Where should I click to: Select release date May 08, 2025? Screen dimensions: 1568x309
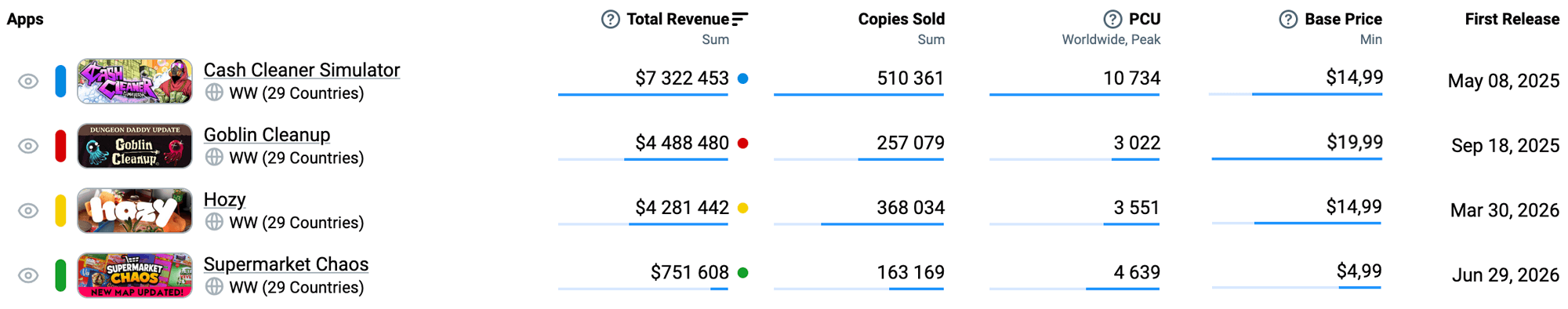click(1504, 81)
